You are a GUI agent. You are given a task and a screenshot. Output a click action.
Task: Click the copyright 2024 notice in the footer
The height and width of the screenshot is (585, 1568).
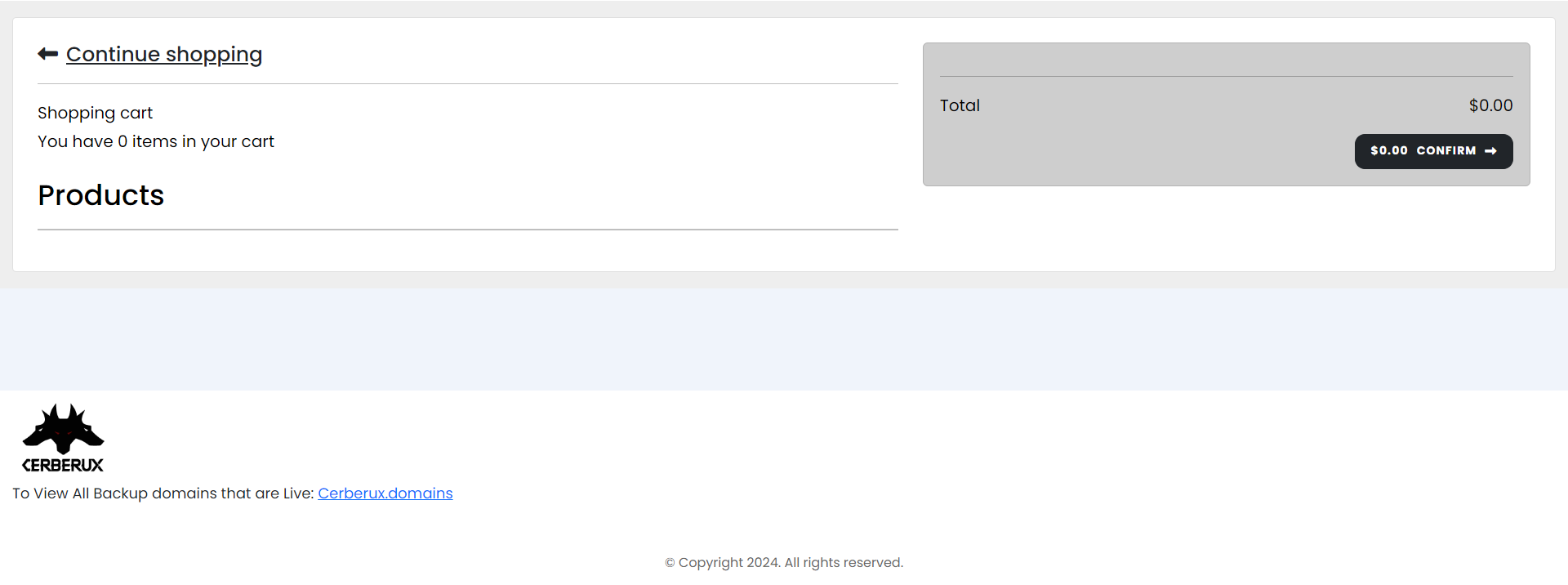[784, 562]
